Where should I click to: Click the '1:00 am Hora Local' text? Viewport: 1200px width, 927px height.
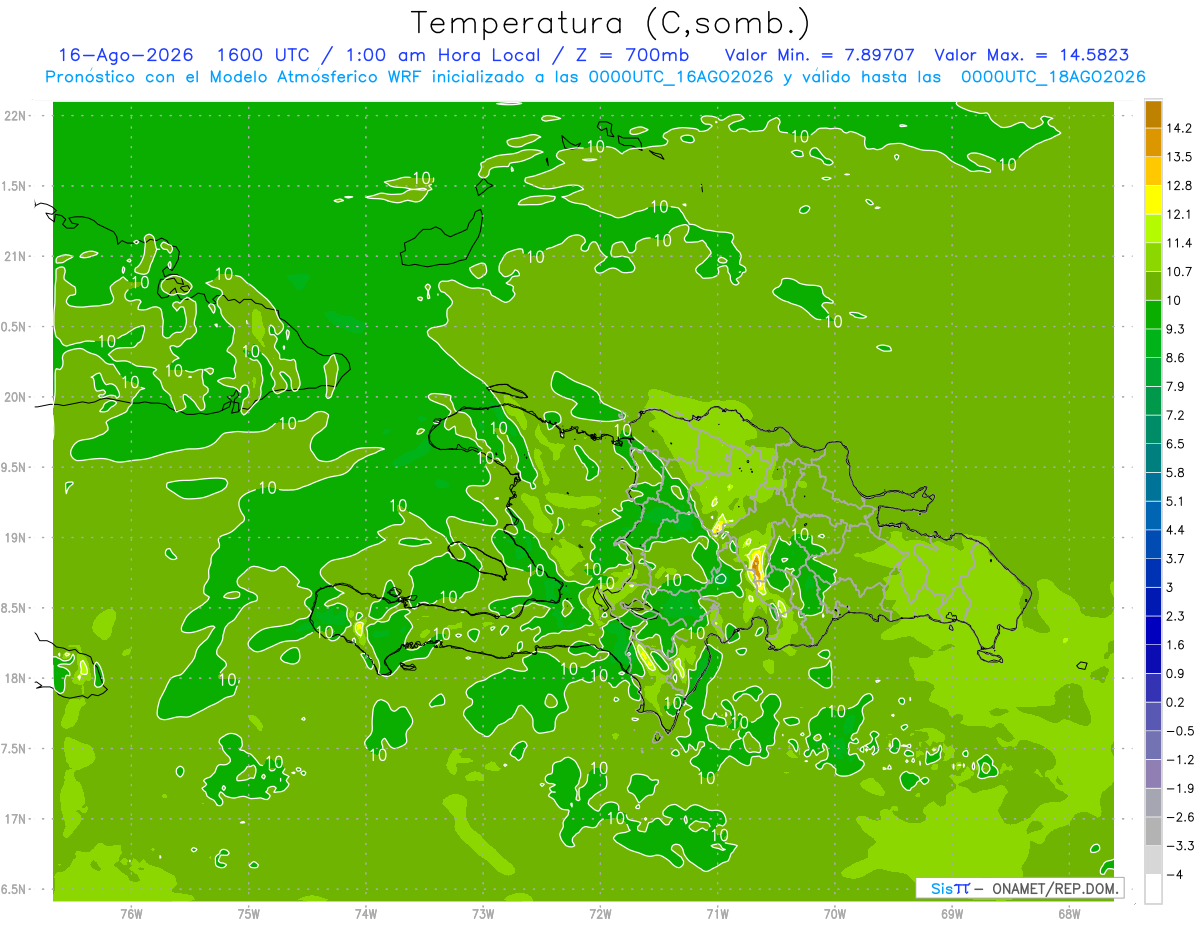(x=442, y=55)
